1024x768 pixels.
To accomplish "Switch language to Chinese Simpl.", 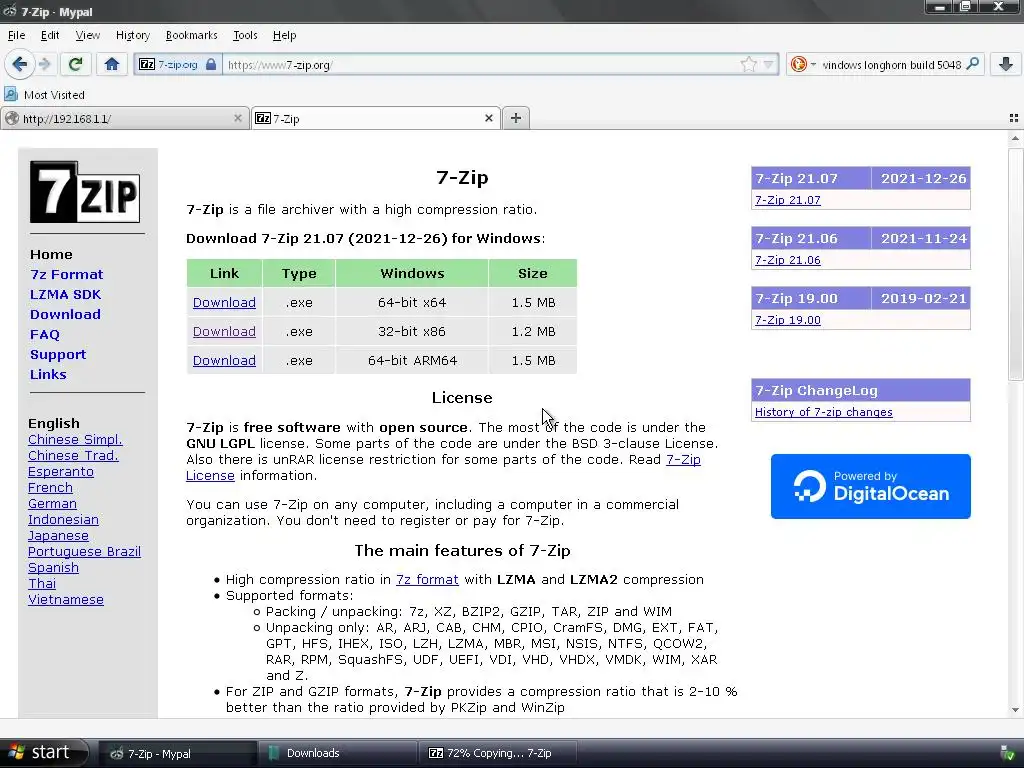I will pyautogui.click(x=75, y=440).
